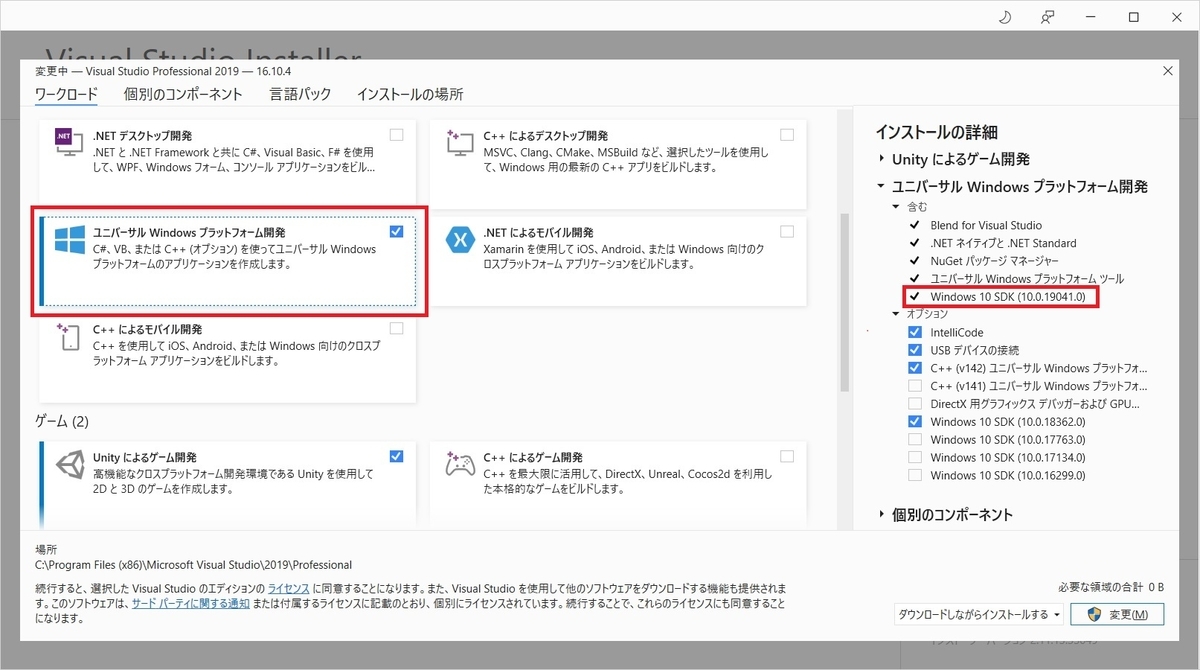Check the C++ によるモバイル開発 checkbox

[x=397, y=329]
